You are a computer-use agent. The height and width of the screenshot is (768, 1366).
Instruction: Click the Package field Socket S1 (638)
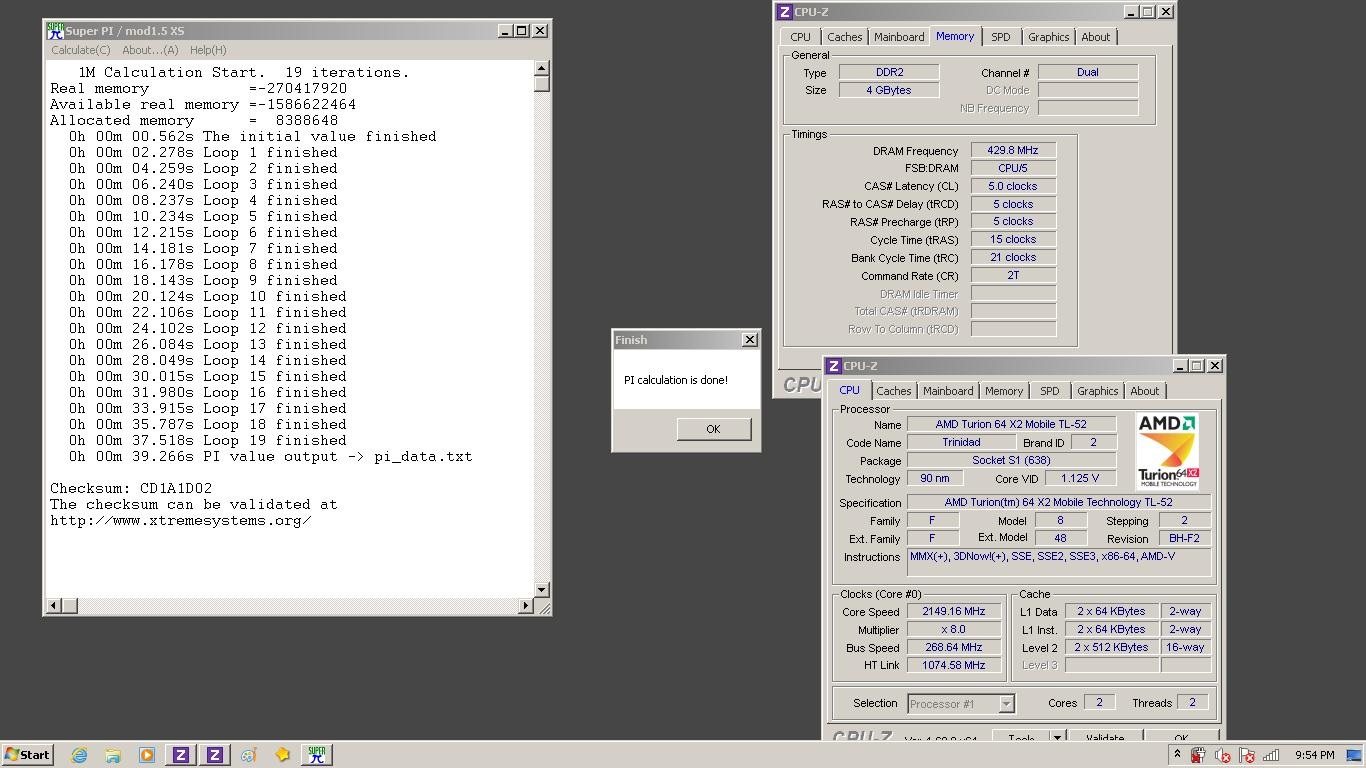1011,460
